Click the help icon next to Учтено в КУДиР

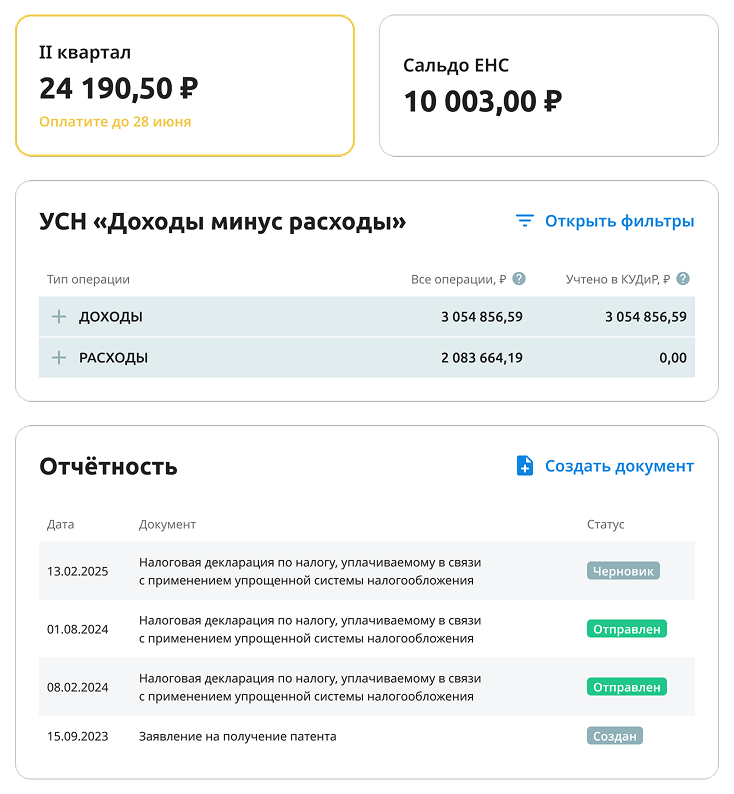point(683,280)
